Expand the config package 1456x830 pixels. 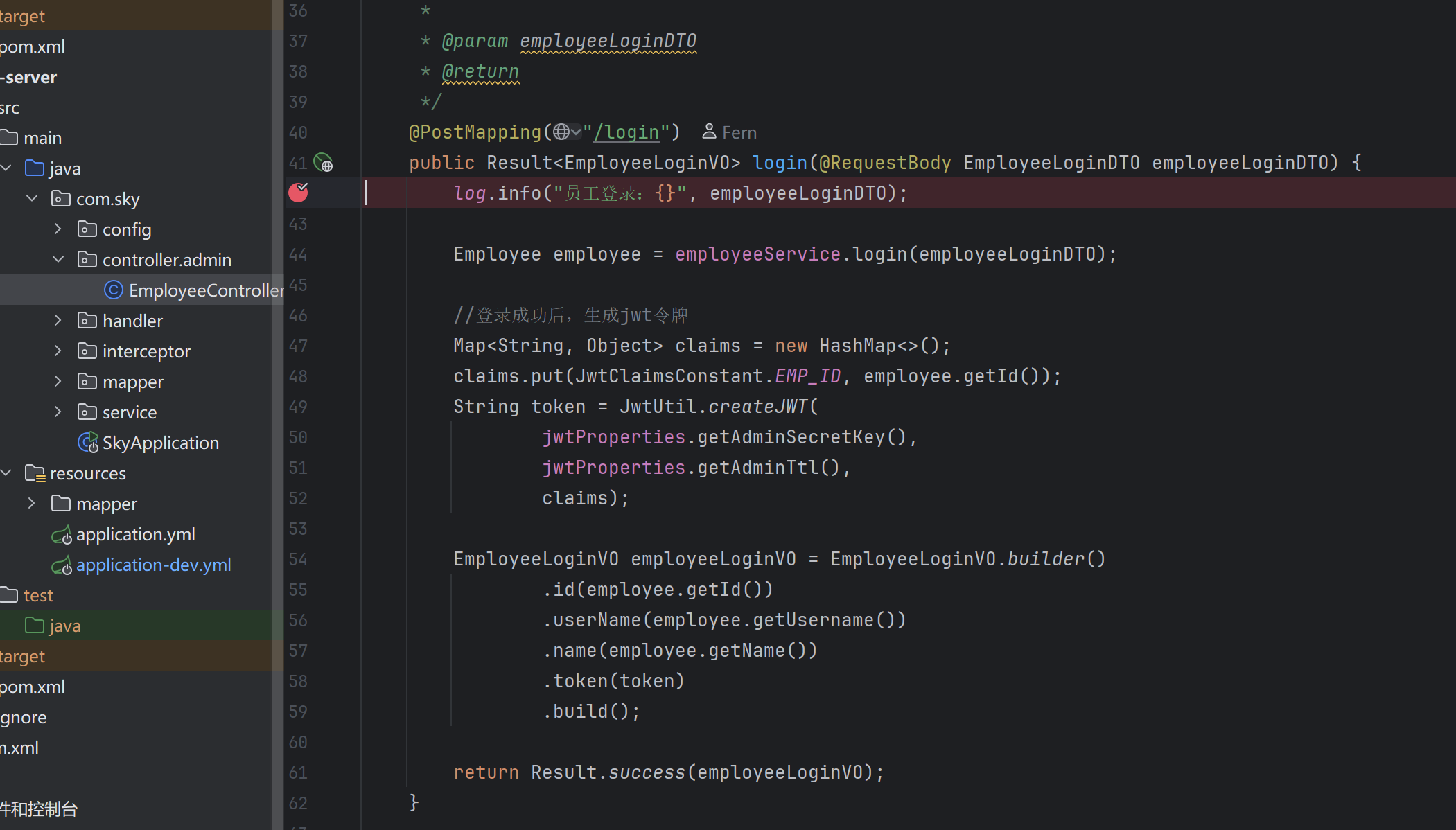point(58,229)
